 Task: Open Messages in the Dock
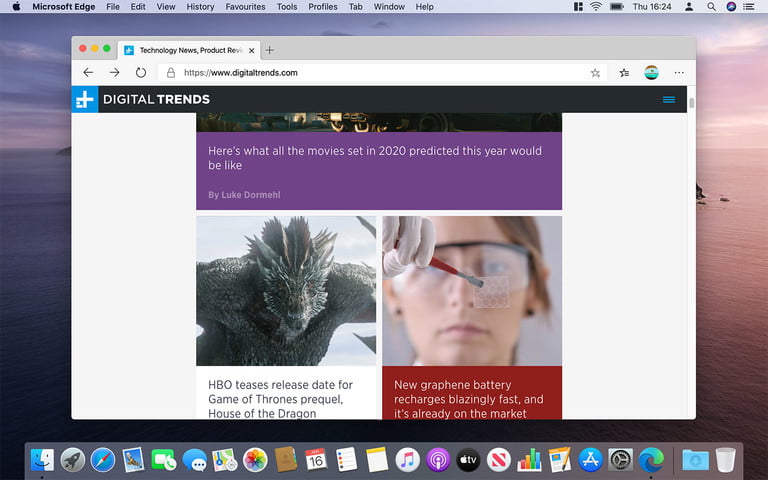point(194,460)
